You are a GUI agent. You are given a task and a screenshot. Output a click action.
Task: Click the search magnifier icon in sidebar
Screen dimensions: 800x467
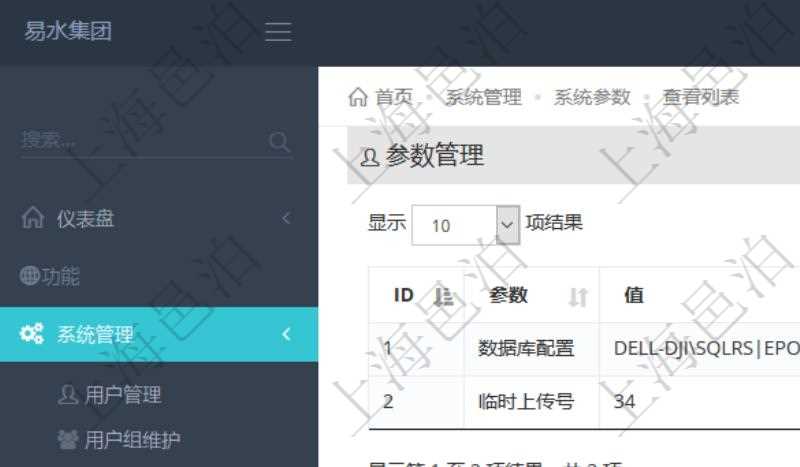(280, 142)
